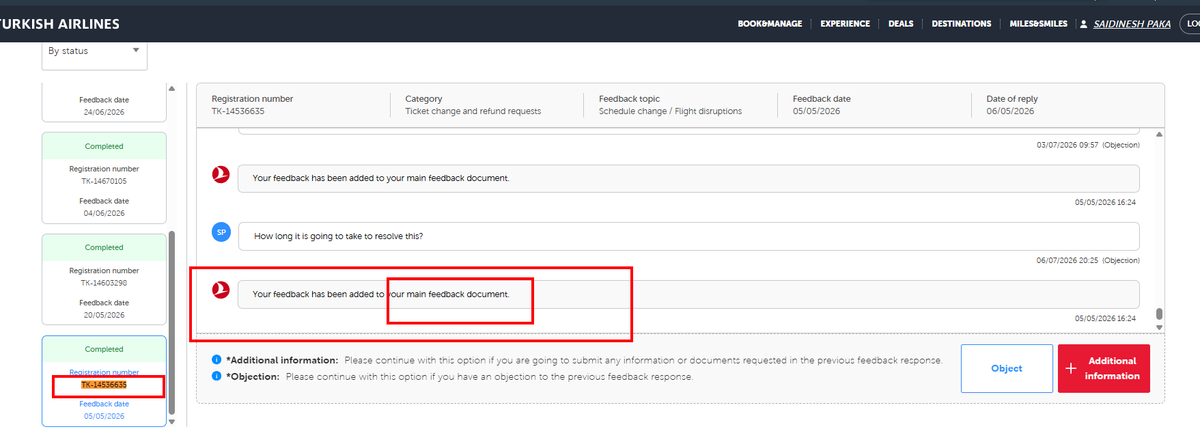Click Feedback date 04/06/2026 in list
The height and width of the screenshot is (442, 1200).
(104, 213)
